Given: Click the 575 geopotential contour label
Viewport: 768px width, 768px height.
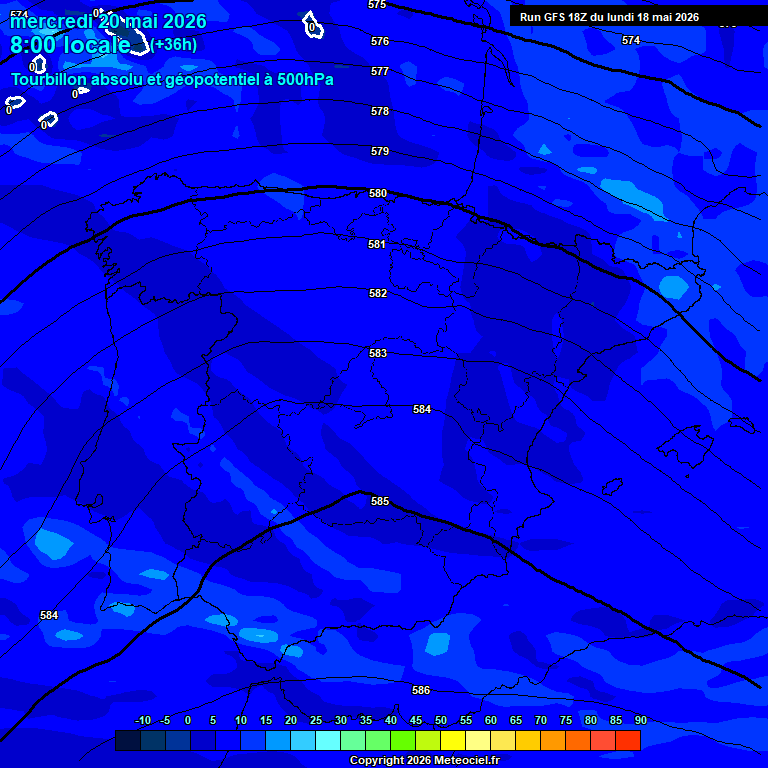Looking at the screenshot, I should [x=377, y=5].
